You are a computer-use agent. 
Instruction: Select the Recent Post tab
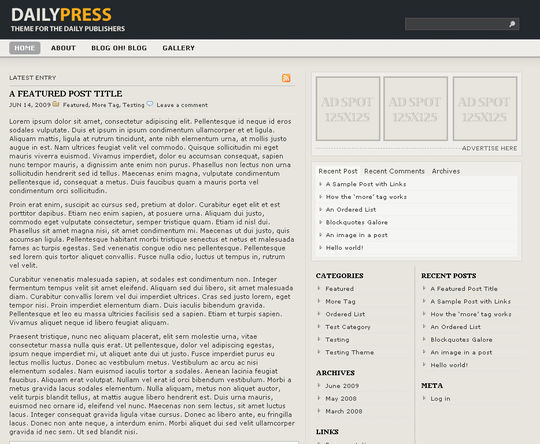[x=338, y=171]
